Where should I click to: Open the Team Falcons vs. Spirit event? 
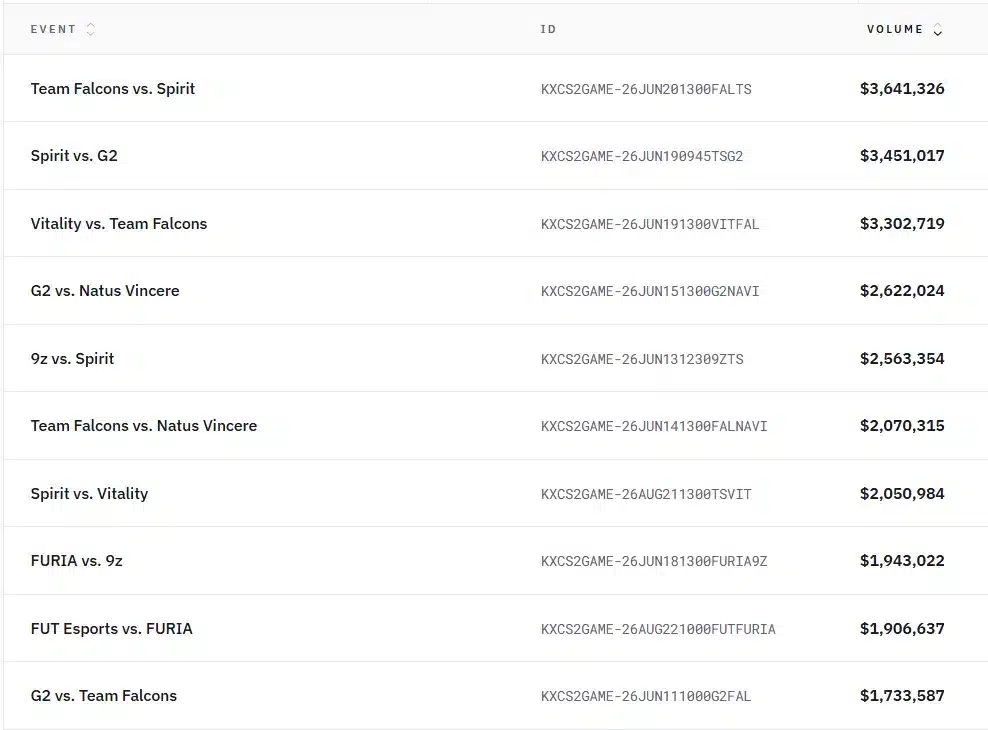click(x=113, y=89)
